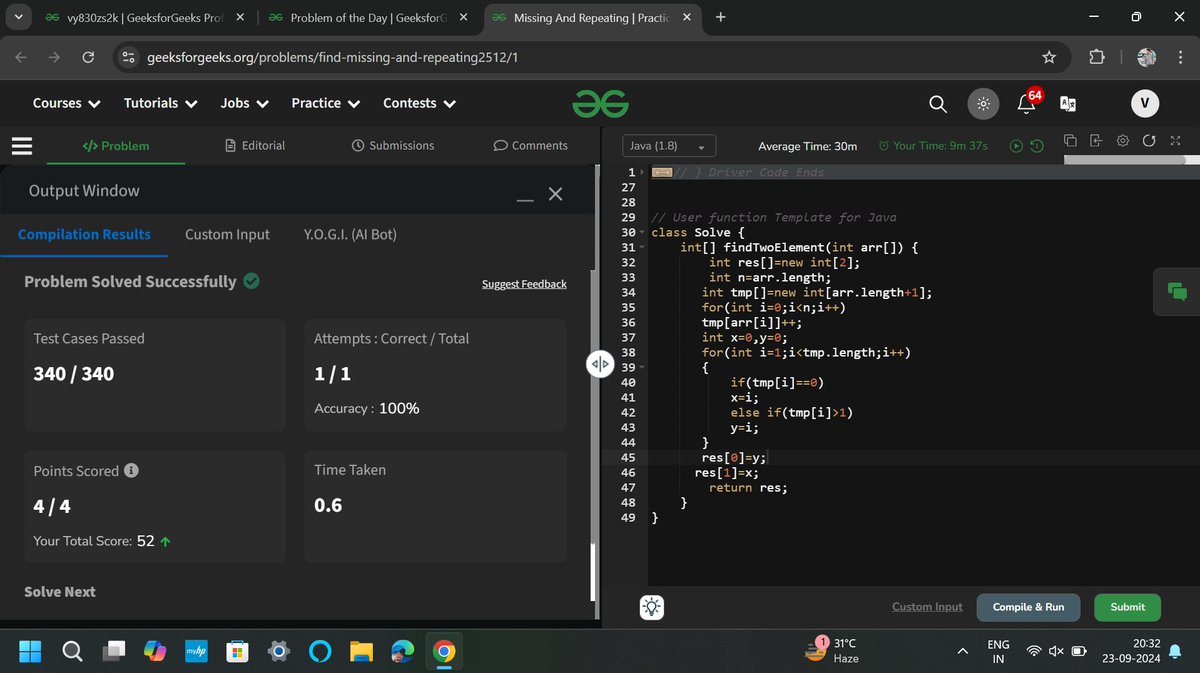The width and height of the screenshot is (1200, 673).
Task: Open the hamburger sidebar menu
Action: pos(22,145)
